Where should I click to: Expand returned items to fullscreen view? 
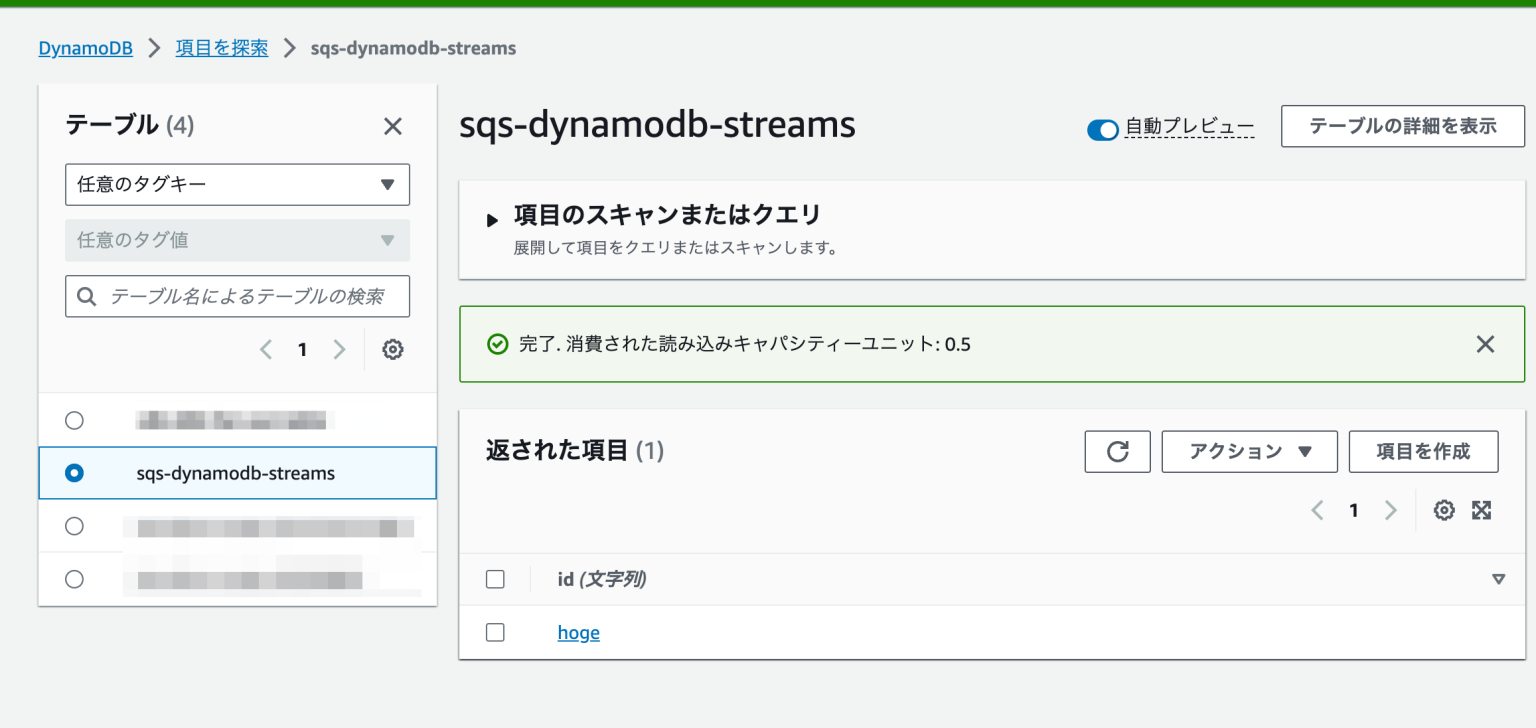pos(1481,510)
